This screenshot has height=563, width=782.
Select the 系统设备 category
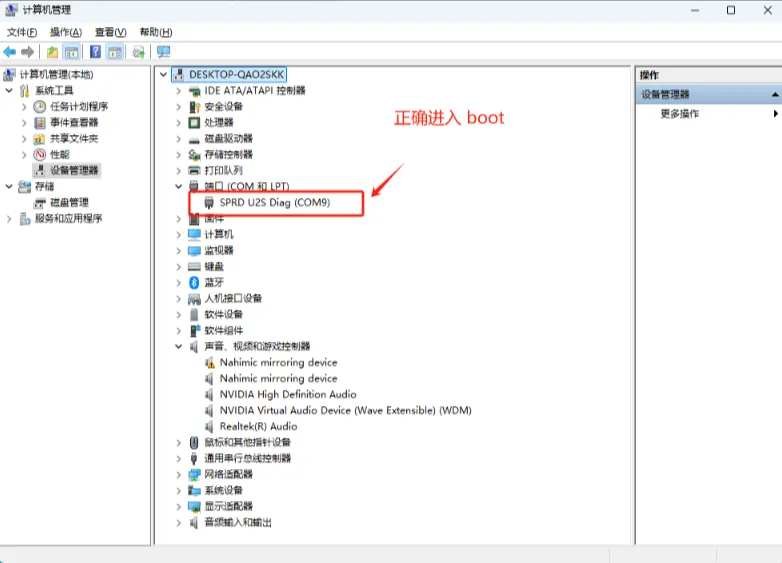223,490
